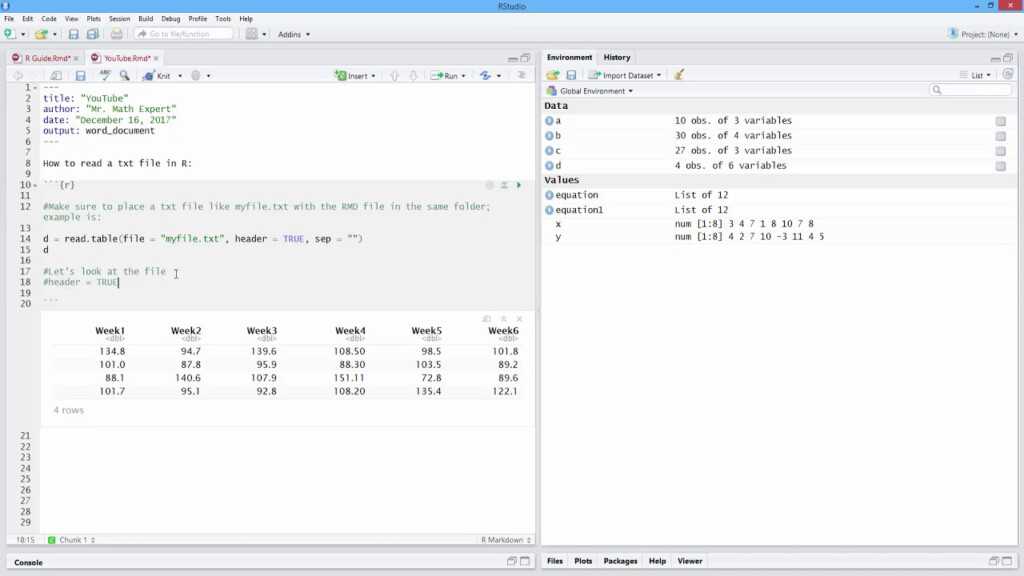View data frame b grid icon
Image resolution: width=1024 pixels, height=576 pixels.
point(1000,136)
